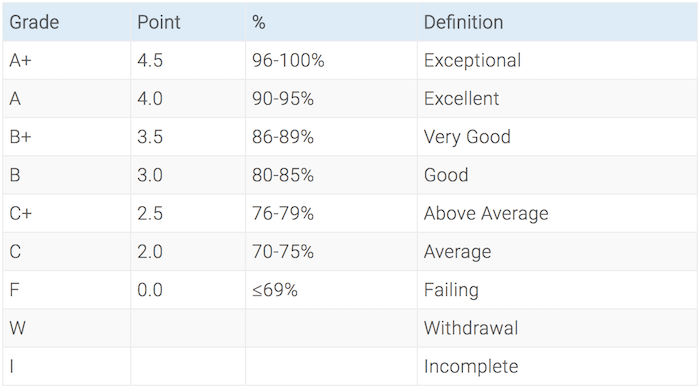
Task: Select the Excellent definition text
Action: (x=461, y=99)
